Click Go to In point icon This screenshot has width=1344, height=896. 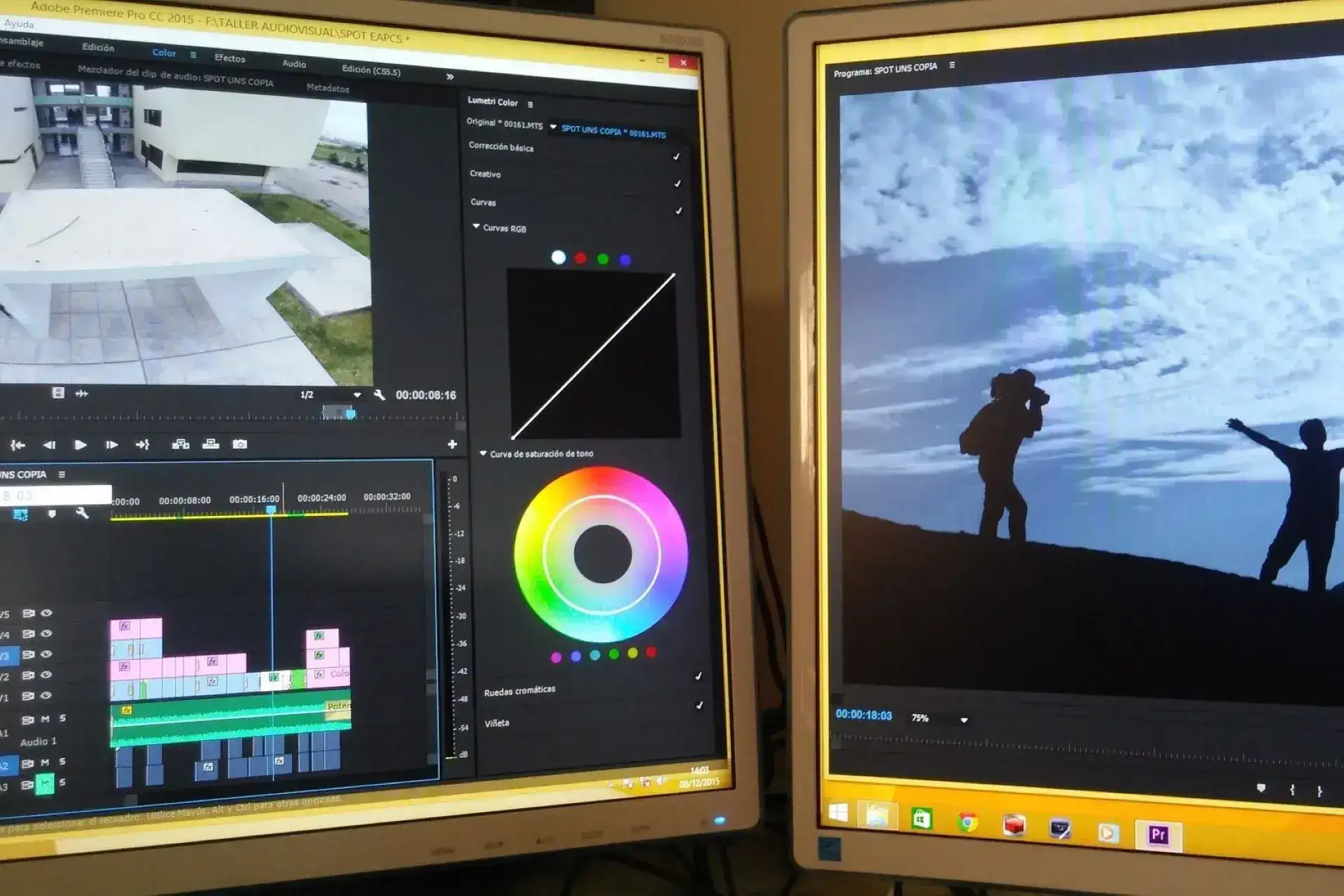tap(17, 445)
